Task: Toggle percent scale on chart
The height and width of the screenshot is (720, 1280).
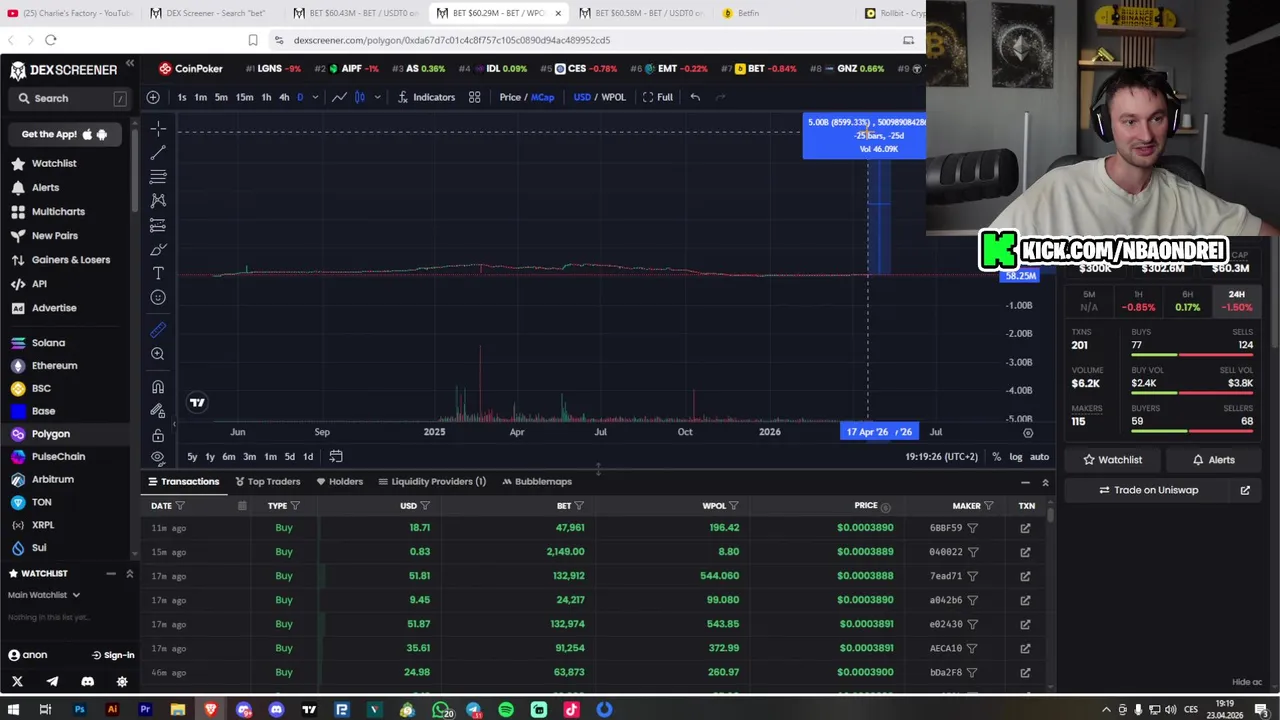Action: point(996,457)
